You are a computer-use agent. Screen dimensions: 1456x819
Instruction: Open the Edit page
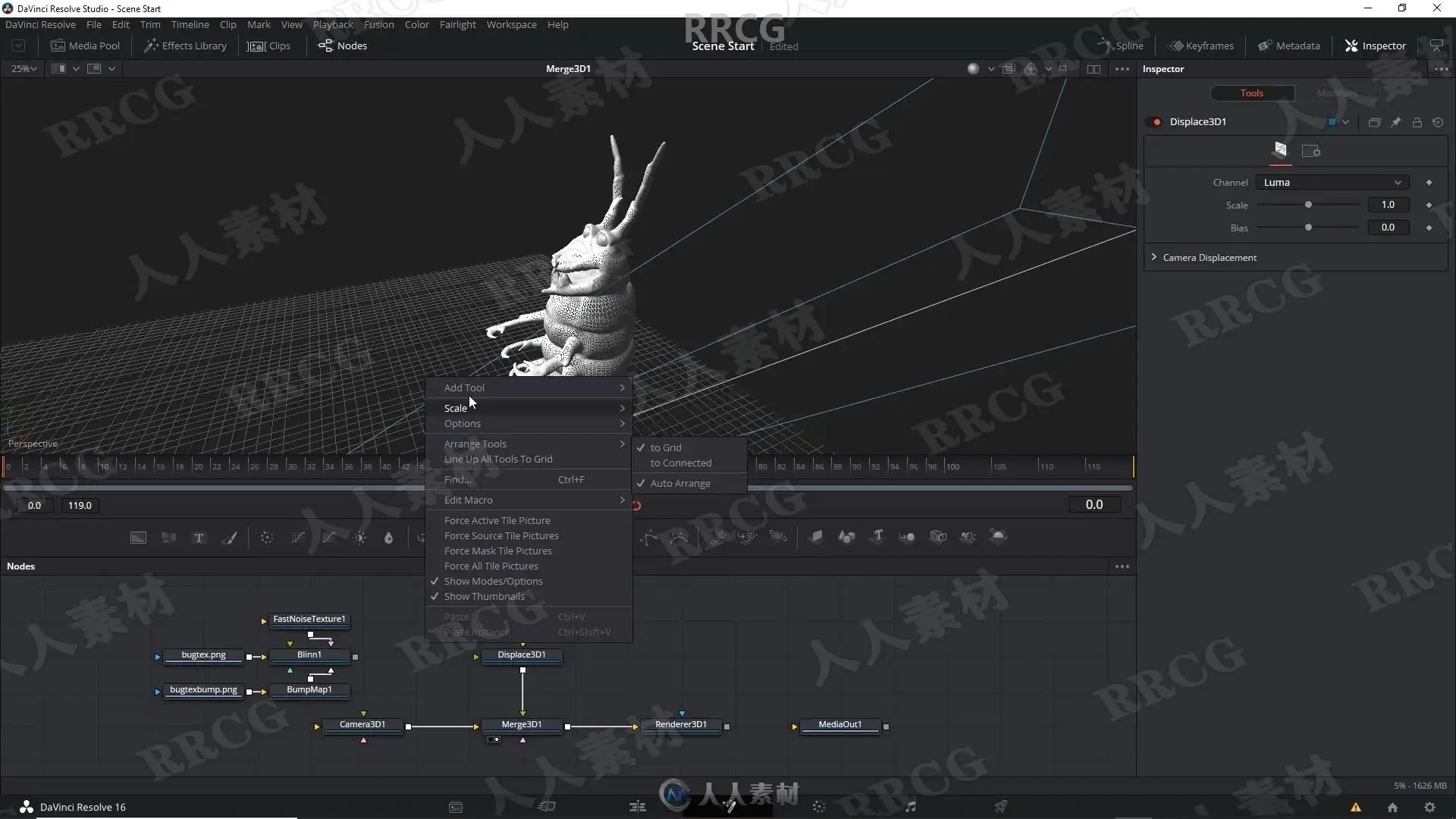tap(638, 807)
